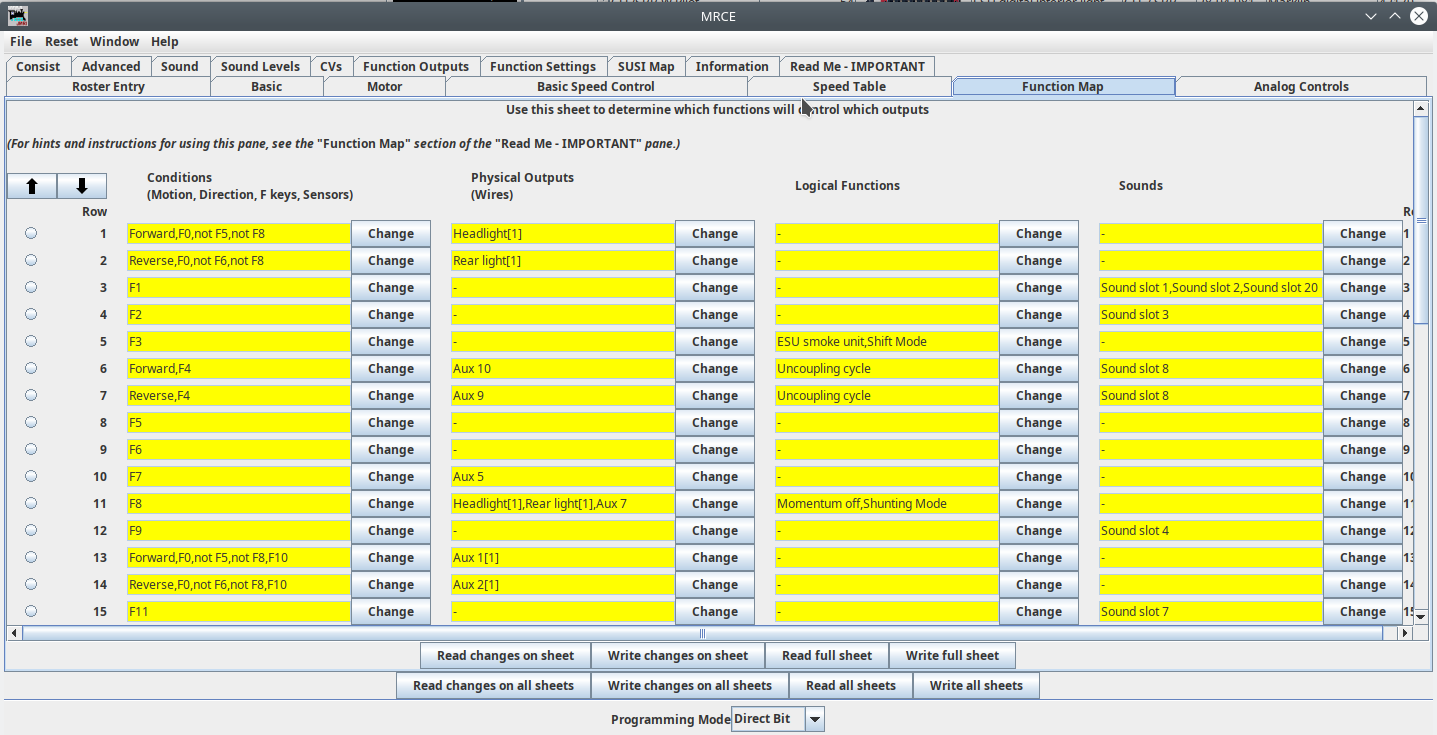The image size is (1437, 735).
Task: Click the Write all sheets button
Action: pyautogui.click(x=976, y=686)
